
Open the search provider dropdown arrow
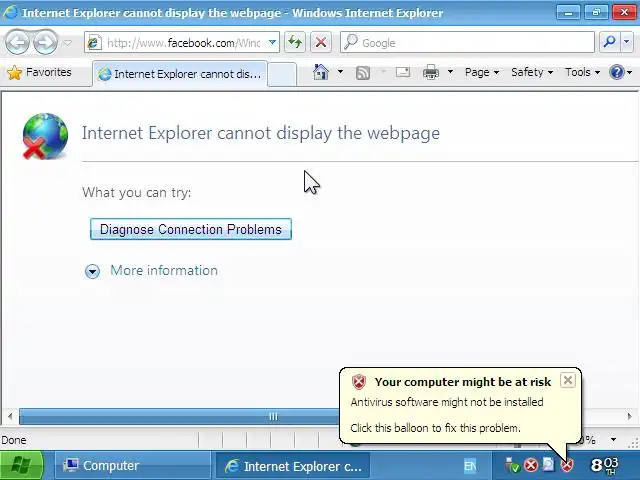click(x=627, y=42)
